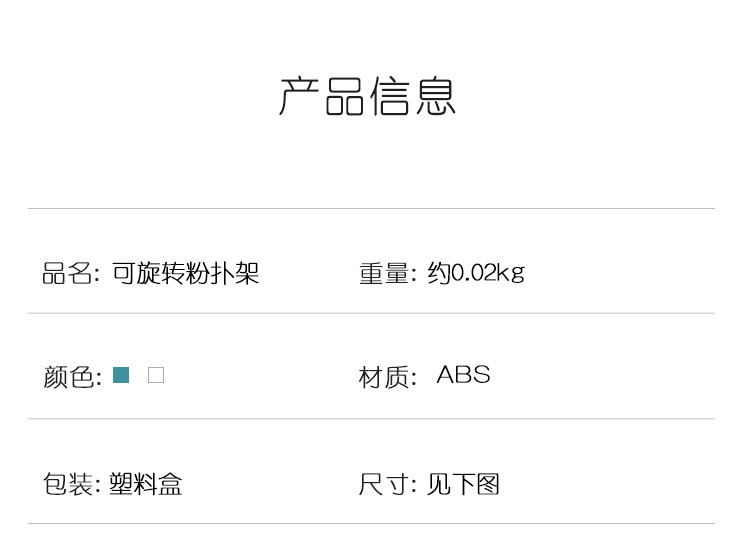Select the ABS material value

(x=463, y=375)
